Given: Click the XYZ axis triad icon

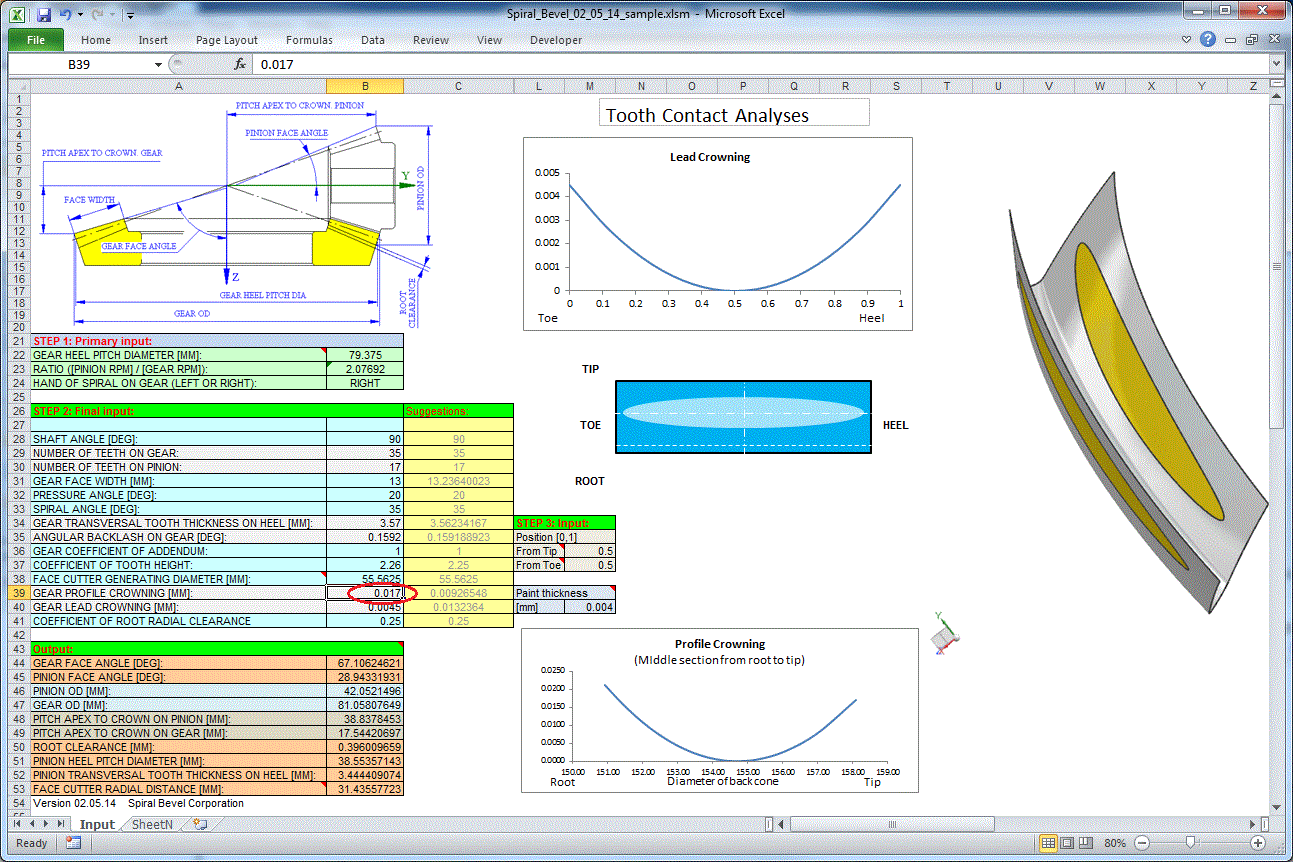Looking at the screenshot, I should click(x=943, y=634).
